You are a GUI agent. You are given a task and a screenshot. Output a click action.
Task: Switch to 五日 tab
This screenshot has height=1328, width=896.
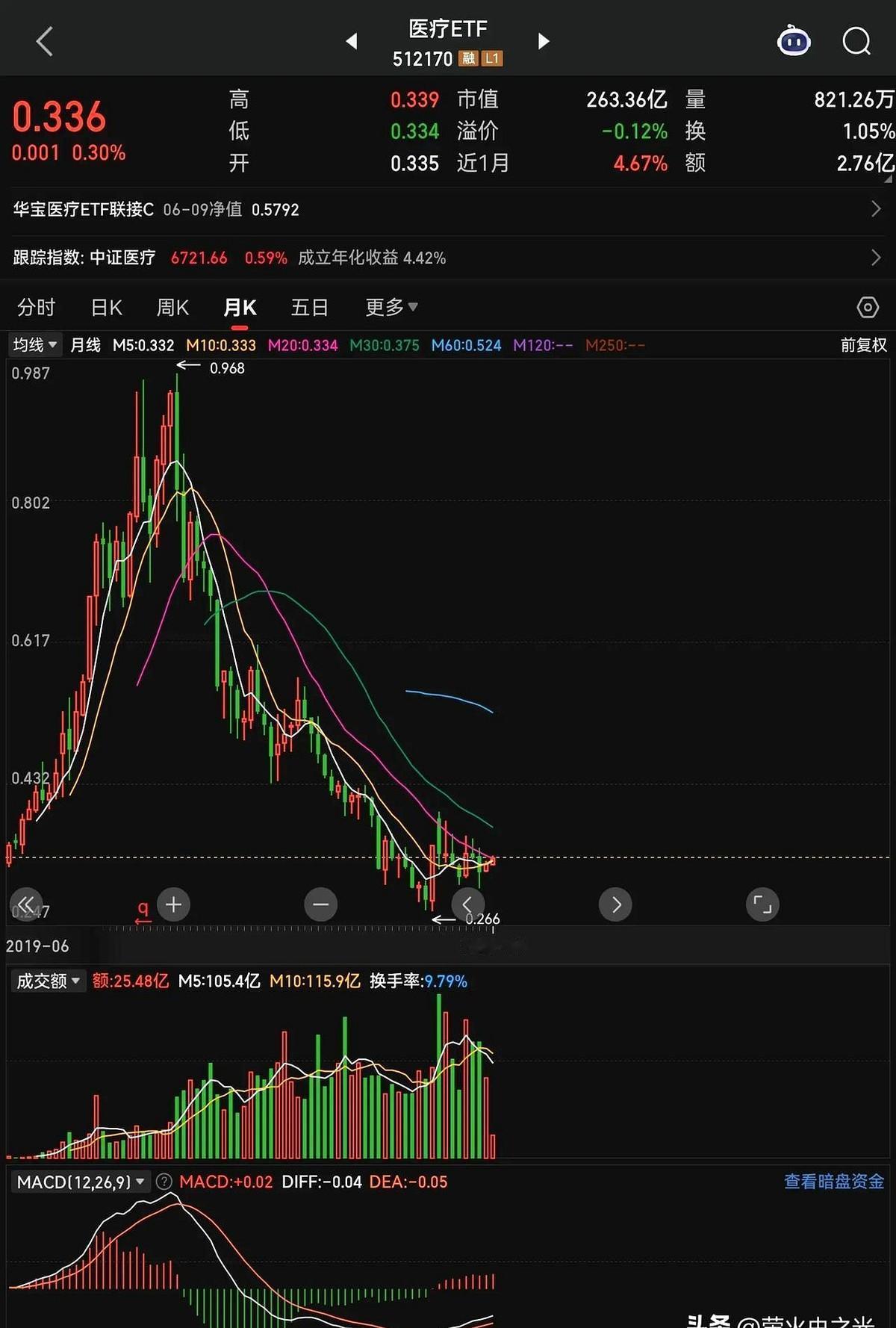pos(309,307)
